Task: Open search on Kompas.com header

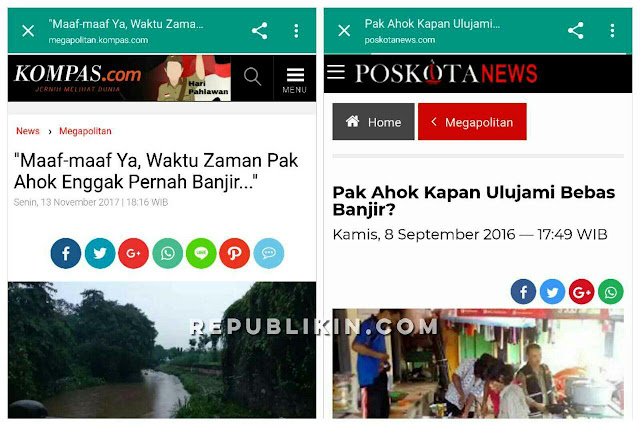Action: click(252, 77)
